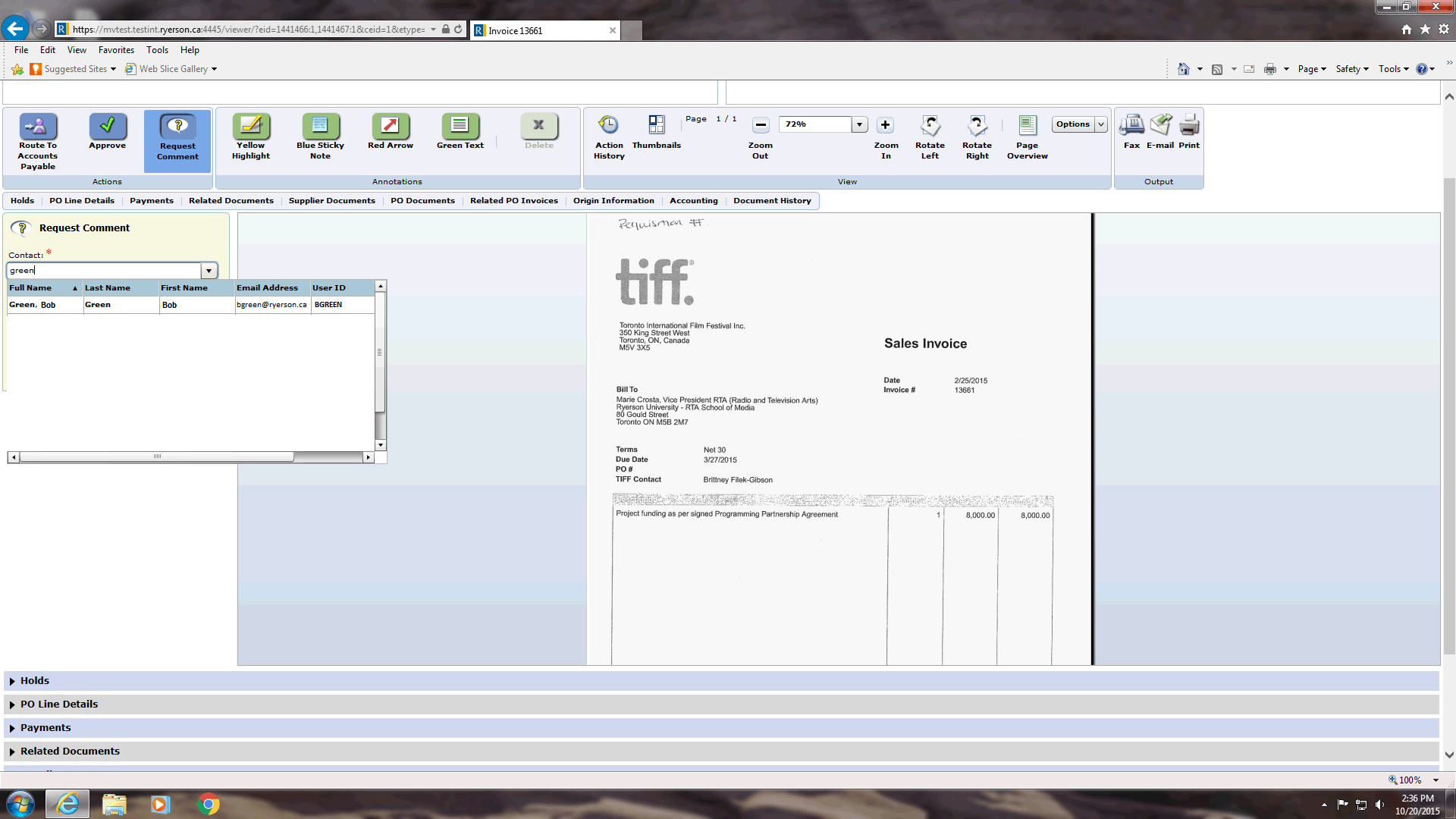Select the Blue Sticky Note tool

[320, 127]
